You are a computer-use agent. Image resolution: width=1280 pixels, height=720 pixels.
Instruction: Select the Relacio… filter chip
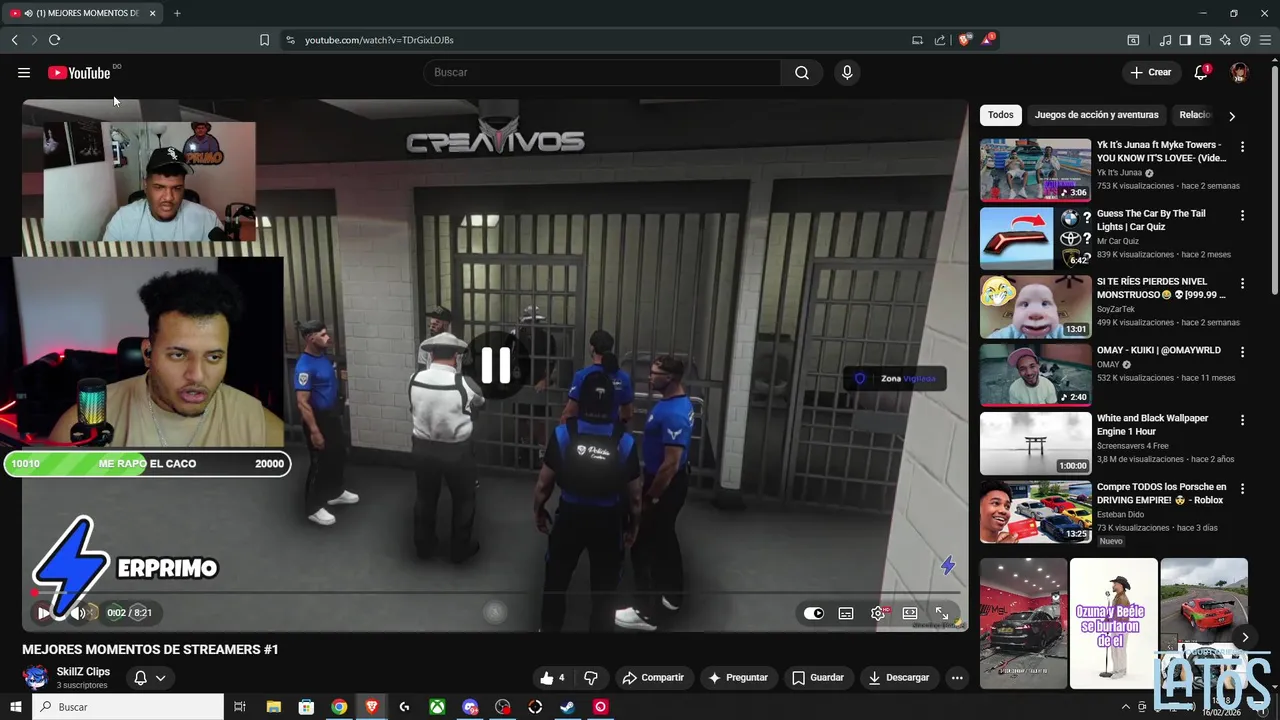coord(1195,115)
